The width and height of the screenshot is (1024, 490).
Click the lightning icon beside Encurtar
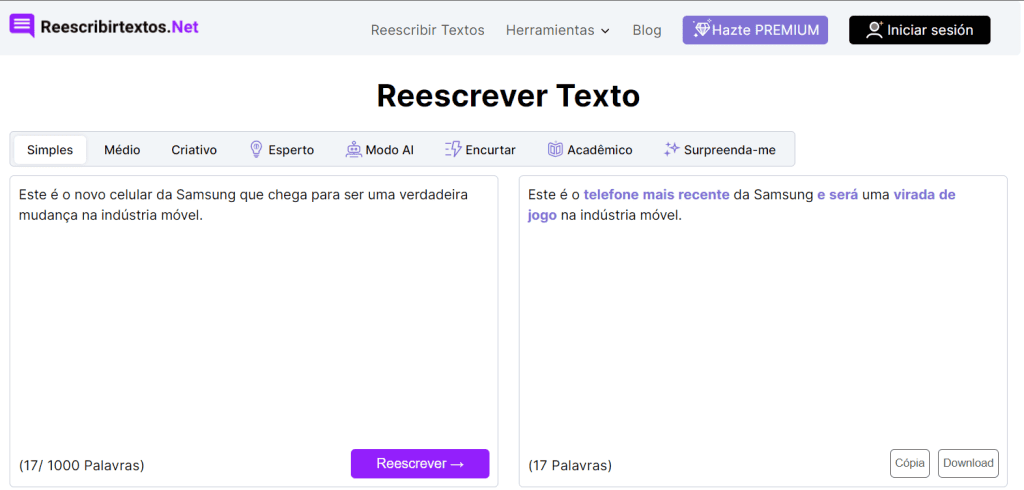coord(453,150)
